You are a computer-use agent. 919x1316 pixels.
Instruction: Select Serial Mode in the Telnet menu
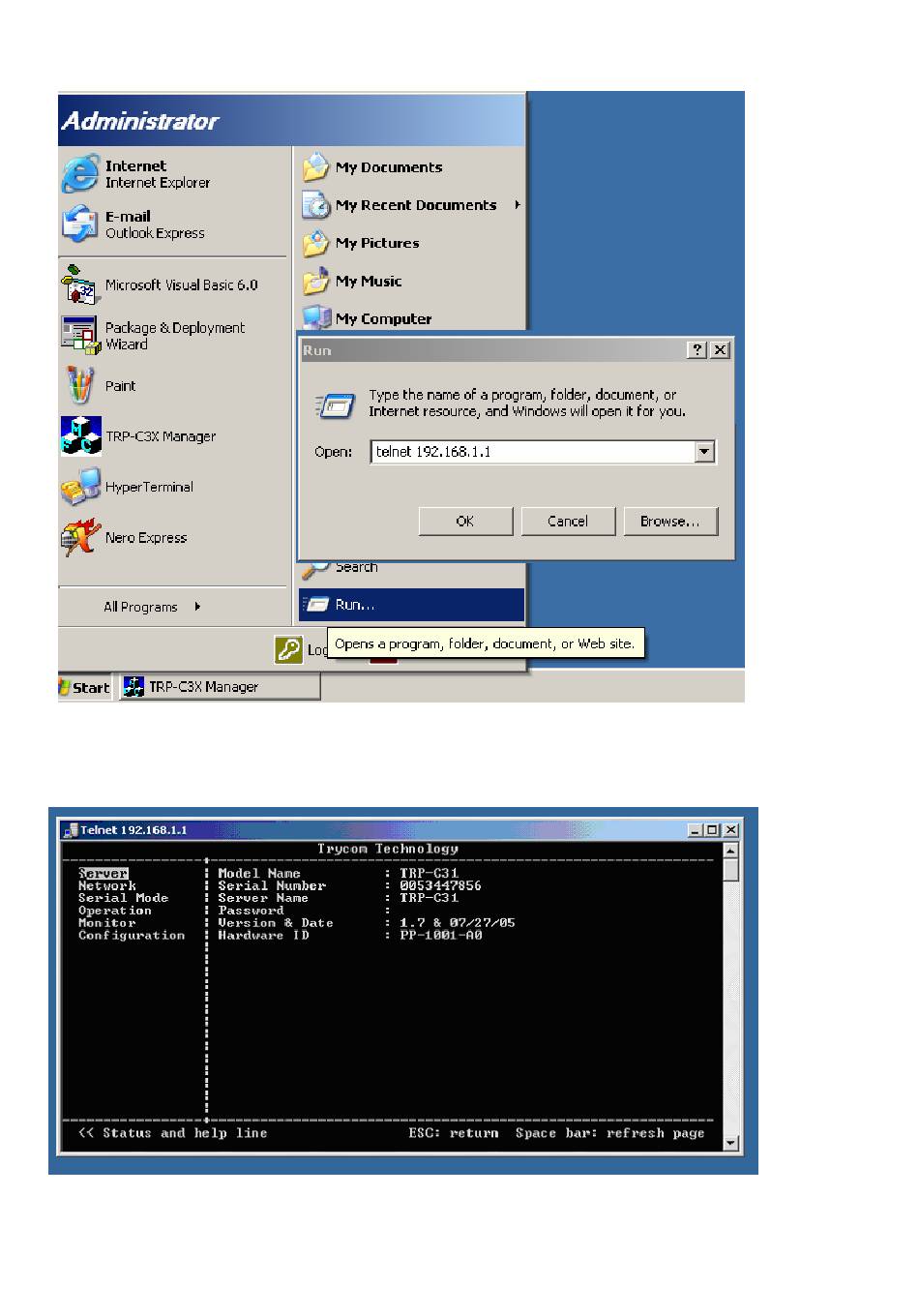(123, 898)
